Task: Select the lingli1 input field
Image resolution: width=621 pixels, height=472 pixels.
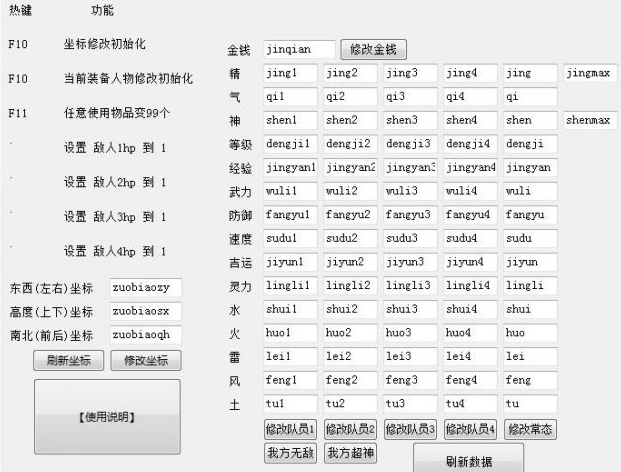Action: point(290,286)
